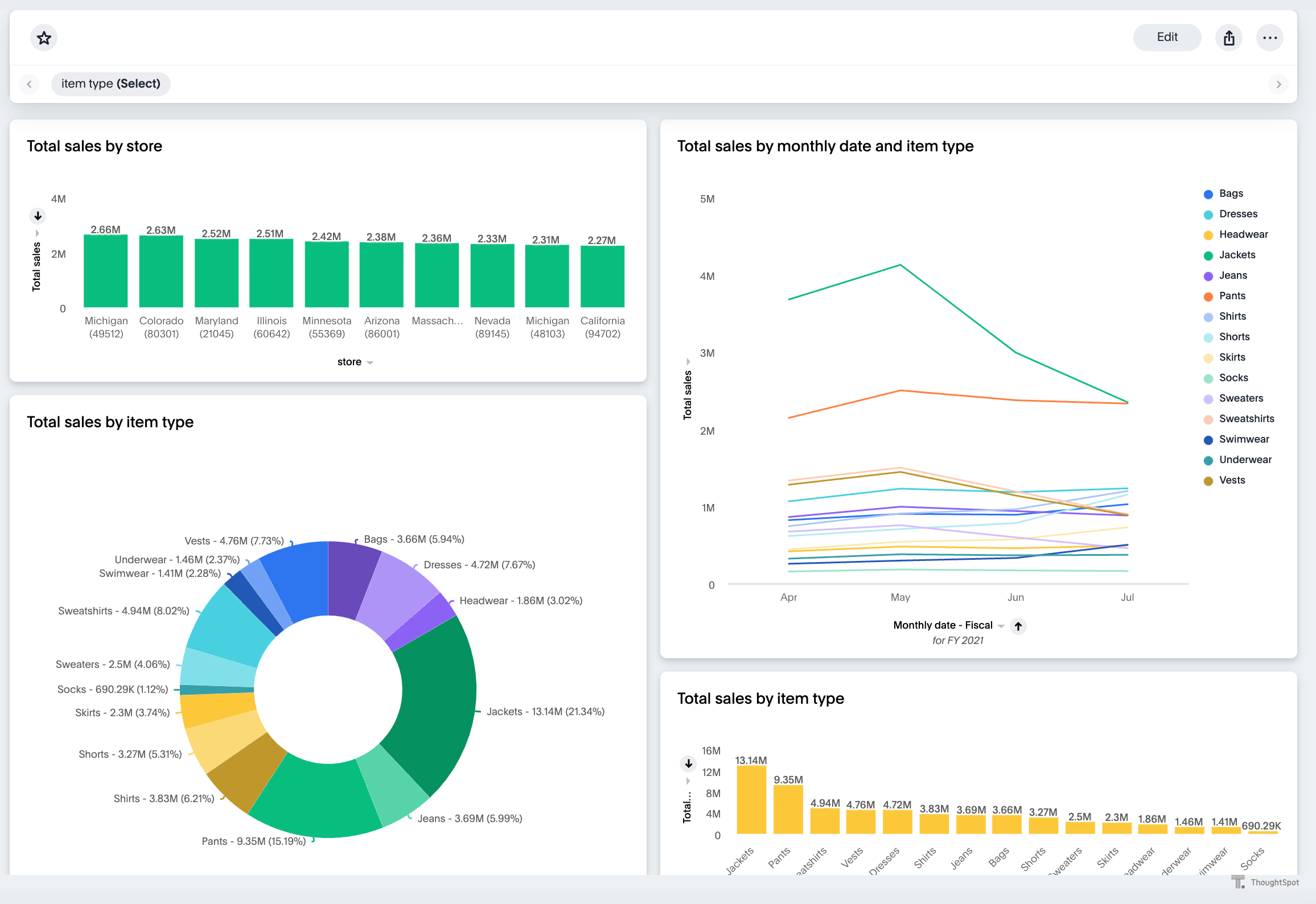Click the Edit button

coord(1167,38)
